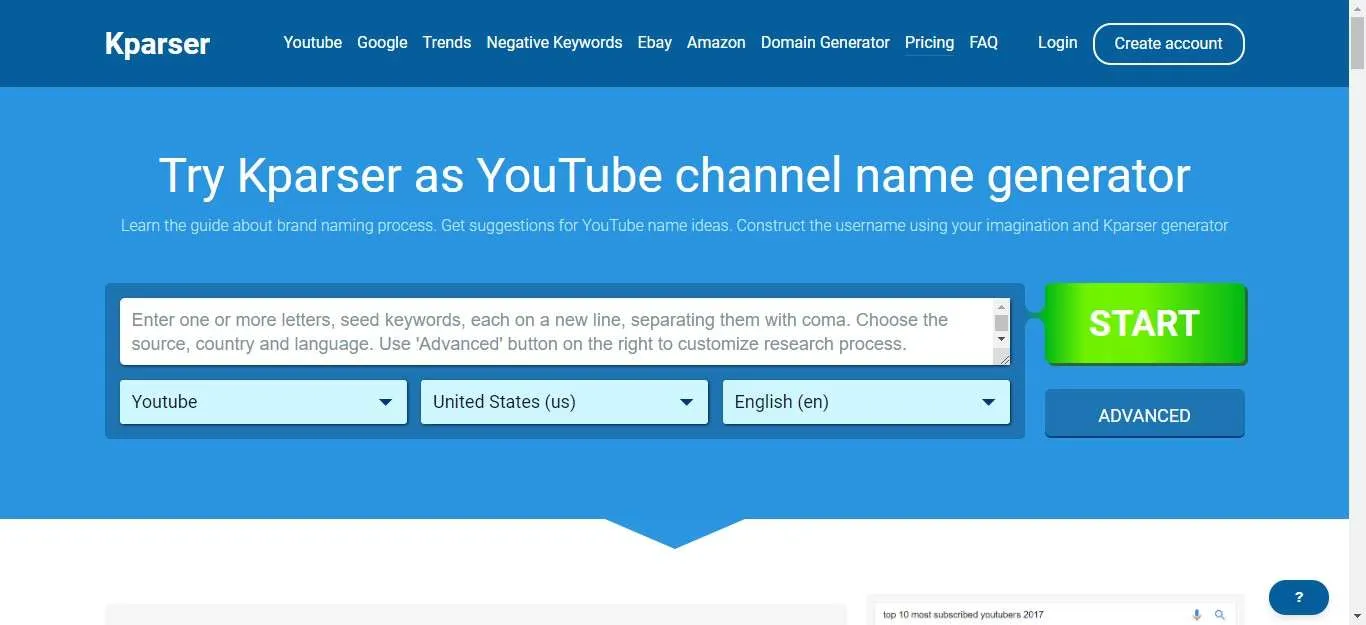Click the Kparser logo
This screenshot has width=1366, height=625.
[157, 44]
